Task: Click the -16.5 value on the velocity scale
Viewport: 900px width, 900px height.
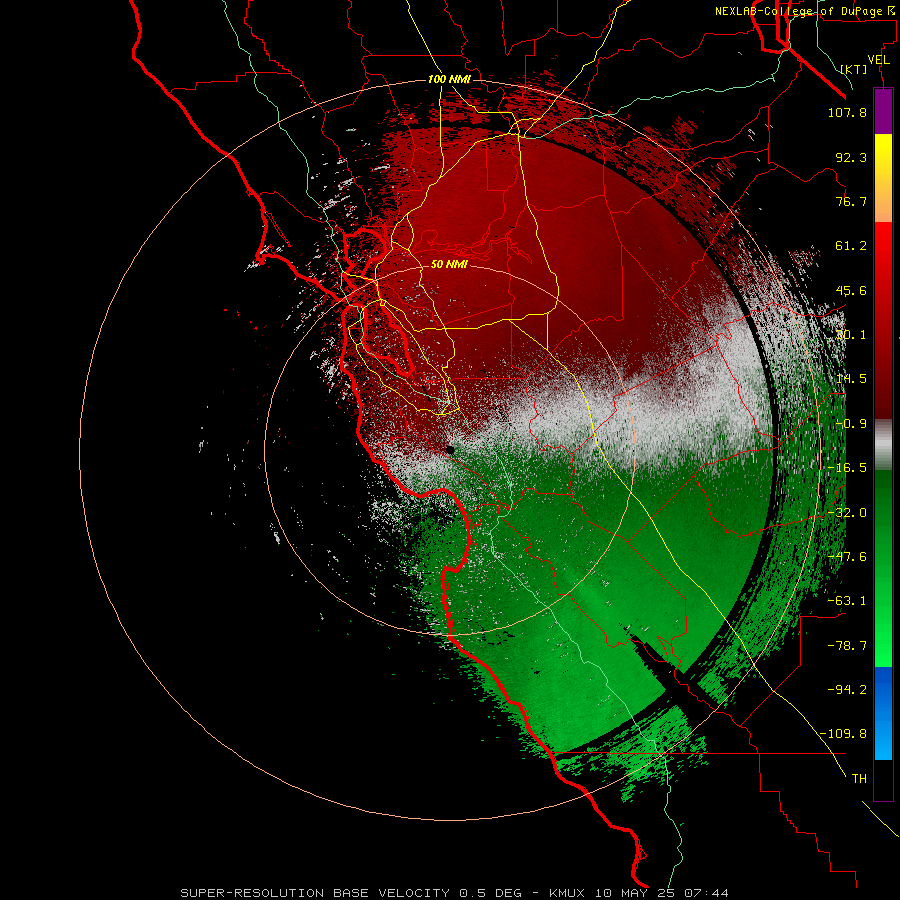Action: [x=847, y=468]
